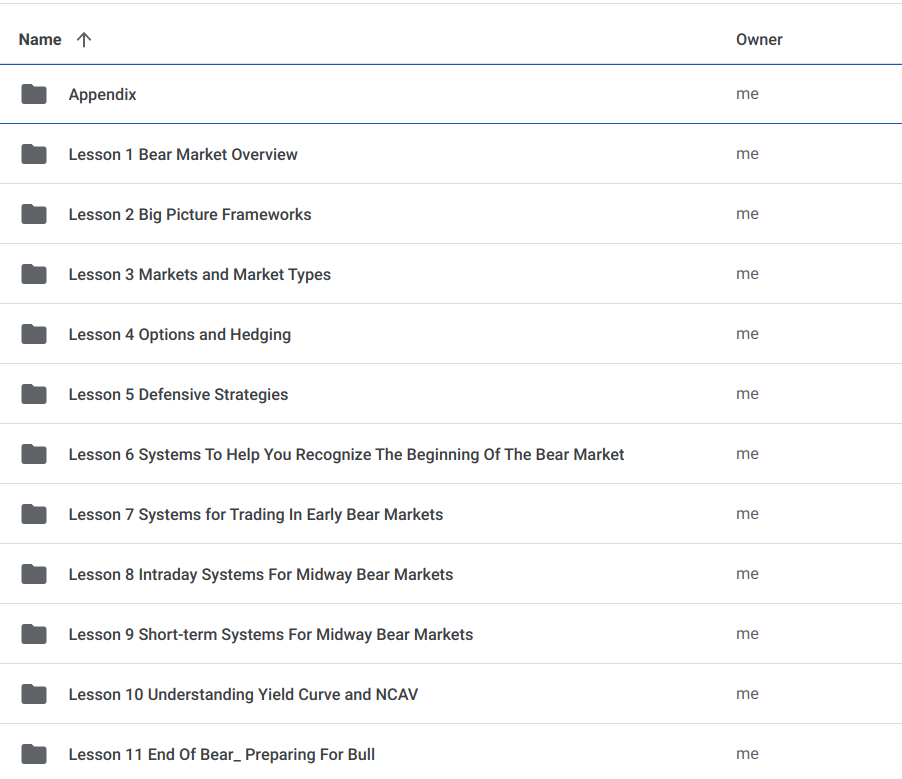Select Lesson 8 Intraday Systems folder
The image size is (902, 779).
[260, 573]
